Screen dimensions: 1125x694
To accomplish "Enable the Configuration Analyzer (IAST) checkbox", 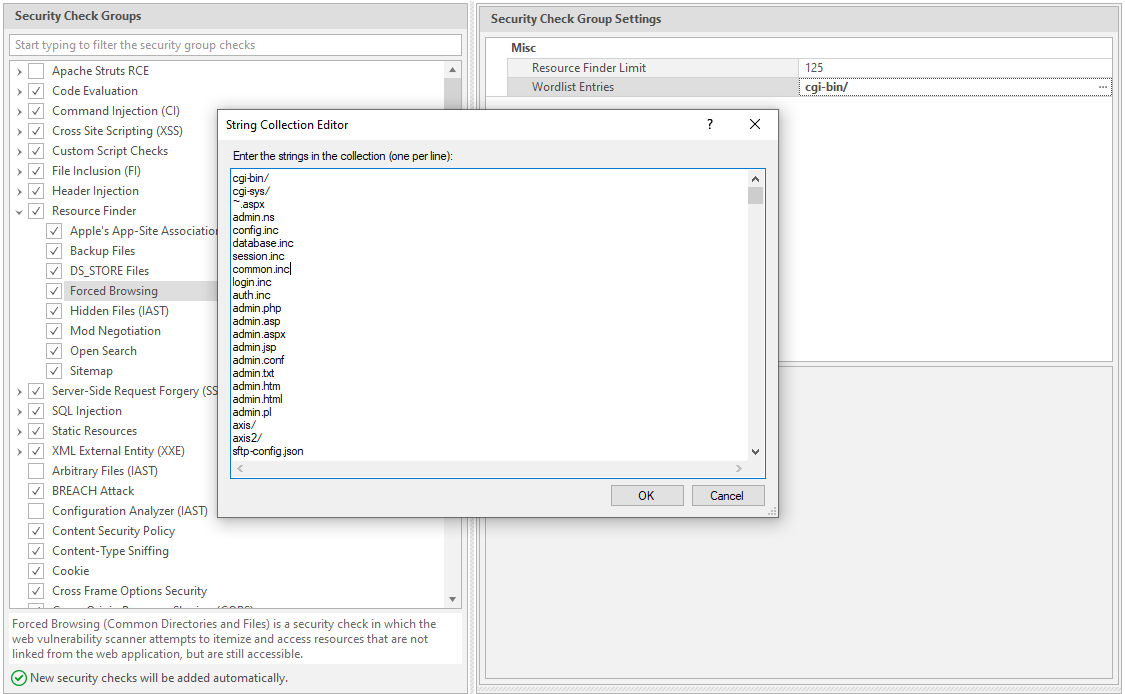I will 36,510.
